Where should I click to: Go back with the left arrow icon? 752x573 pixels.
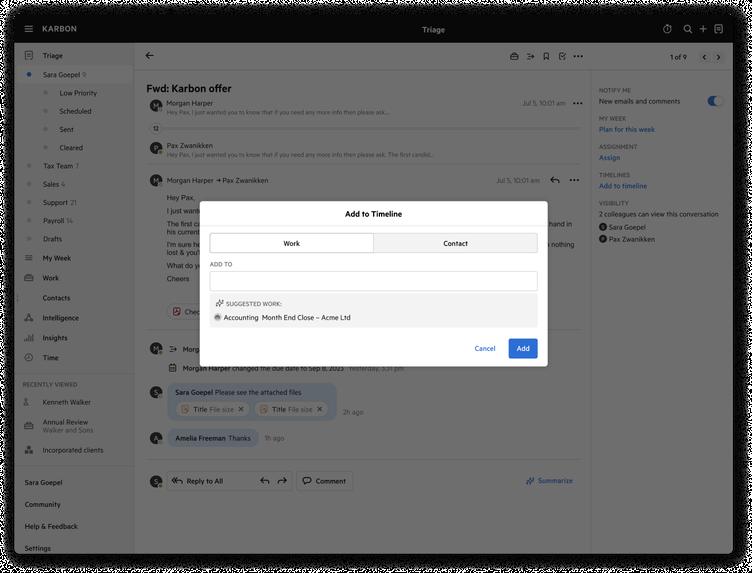pos(150,56)
